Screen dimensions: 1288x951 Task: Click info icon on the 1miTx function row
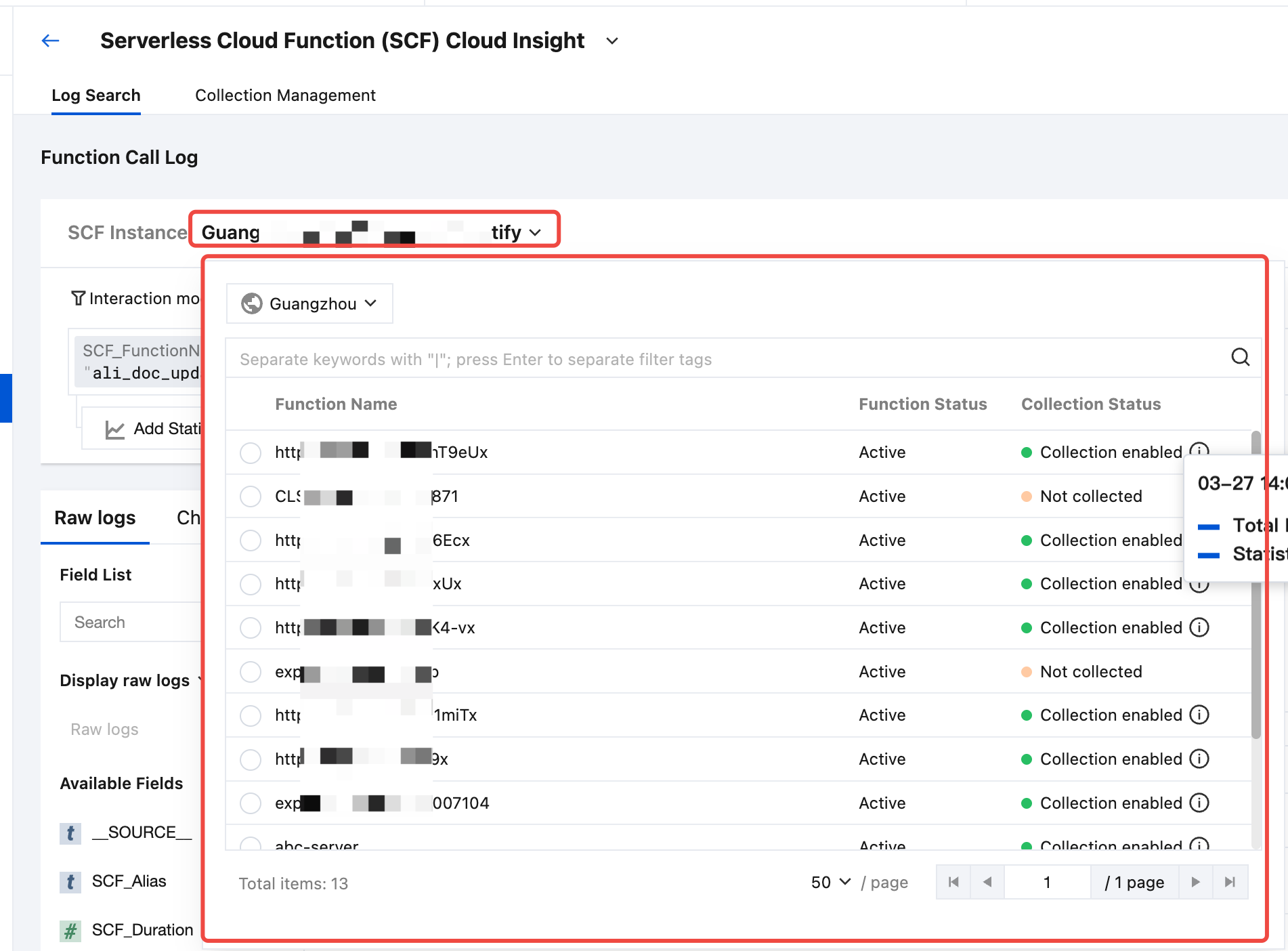[1199, 715]
